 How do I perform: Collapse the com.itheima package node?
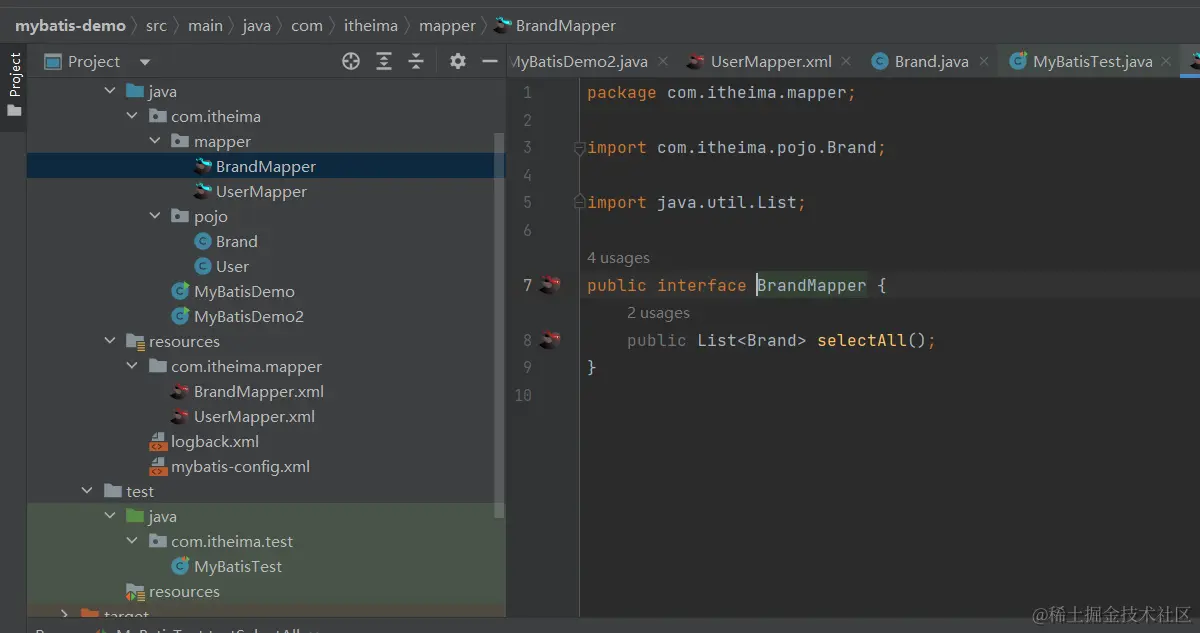tap(132, 116)
